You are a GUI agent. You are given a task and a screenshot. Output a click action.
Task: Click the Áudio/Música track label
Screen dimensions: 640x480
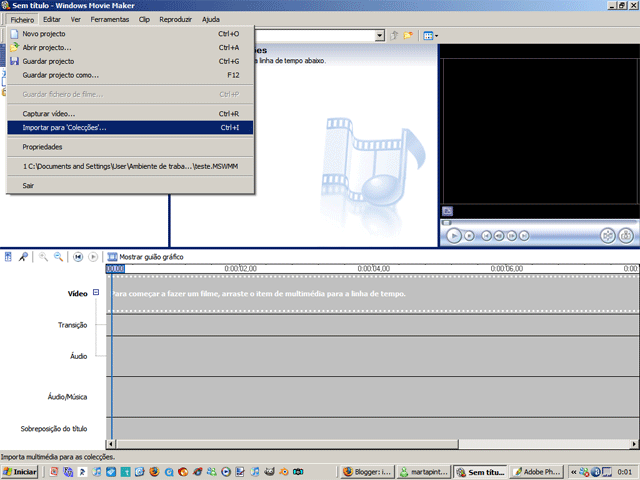(x=67, y=397)
